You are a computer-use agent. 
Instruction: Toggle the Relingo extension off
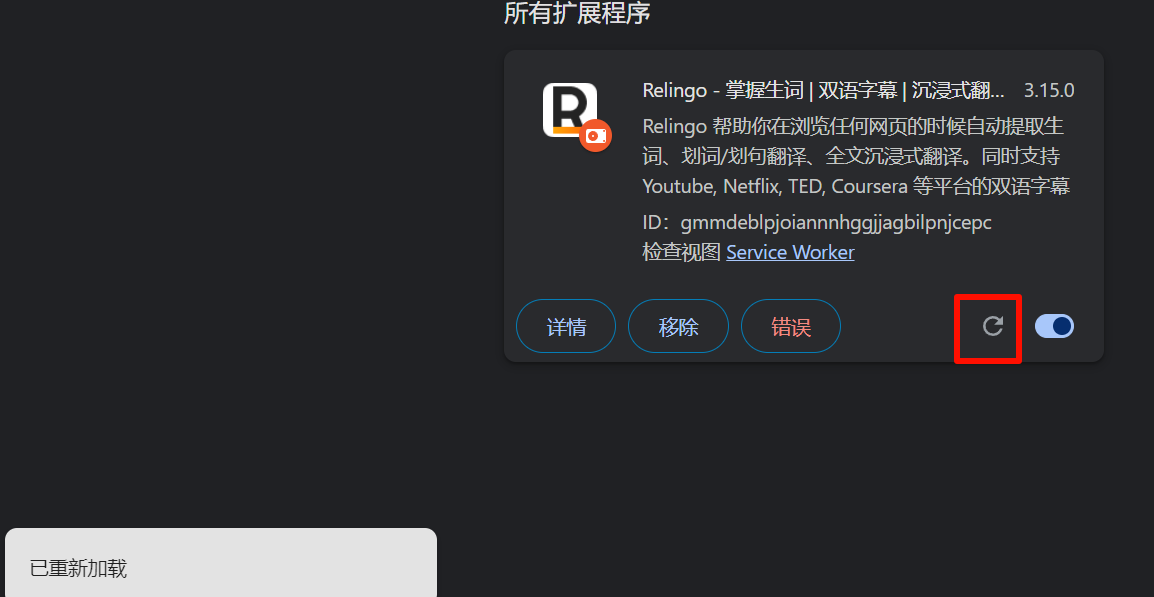pos(1054,326)
